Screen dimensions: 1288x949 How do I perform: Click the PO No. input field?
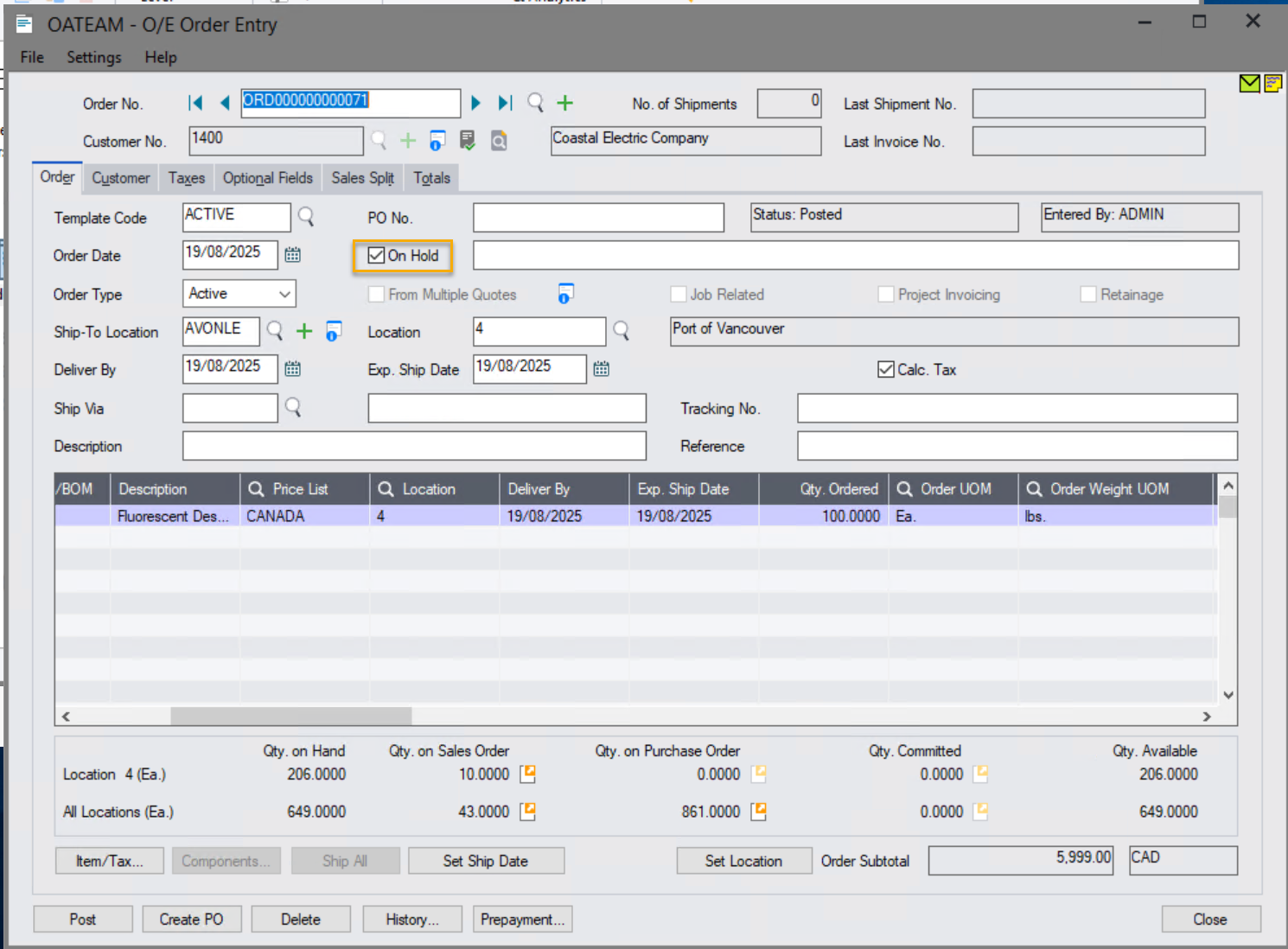(x=598, y=218)
